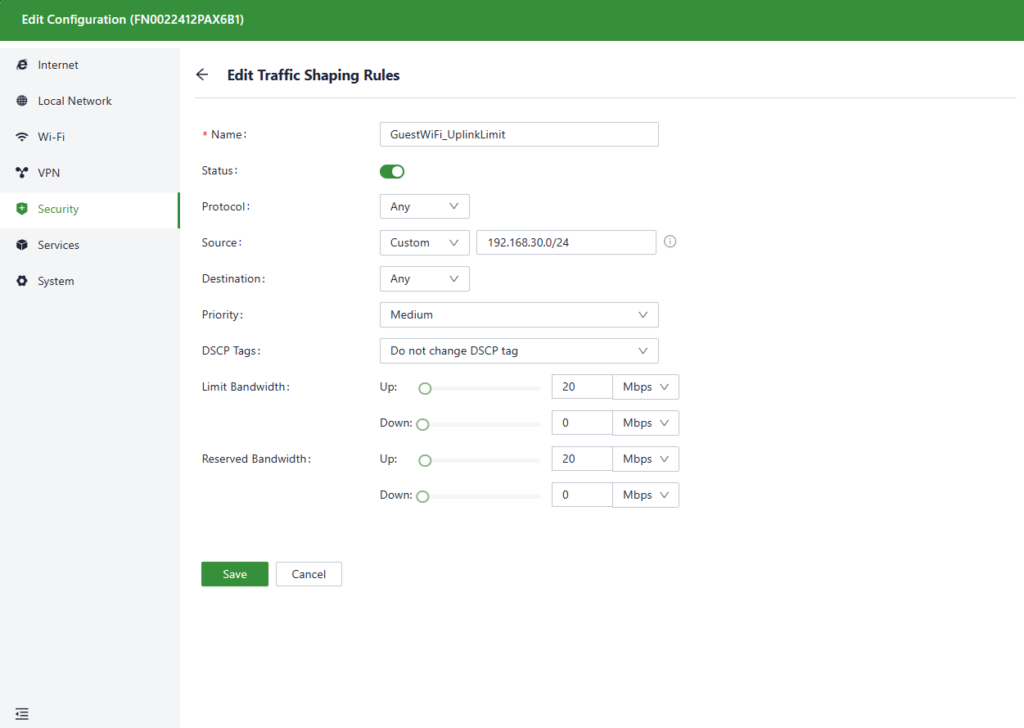Click the Internet icon in sidebar

click(x=22, y=65)
